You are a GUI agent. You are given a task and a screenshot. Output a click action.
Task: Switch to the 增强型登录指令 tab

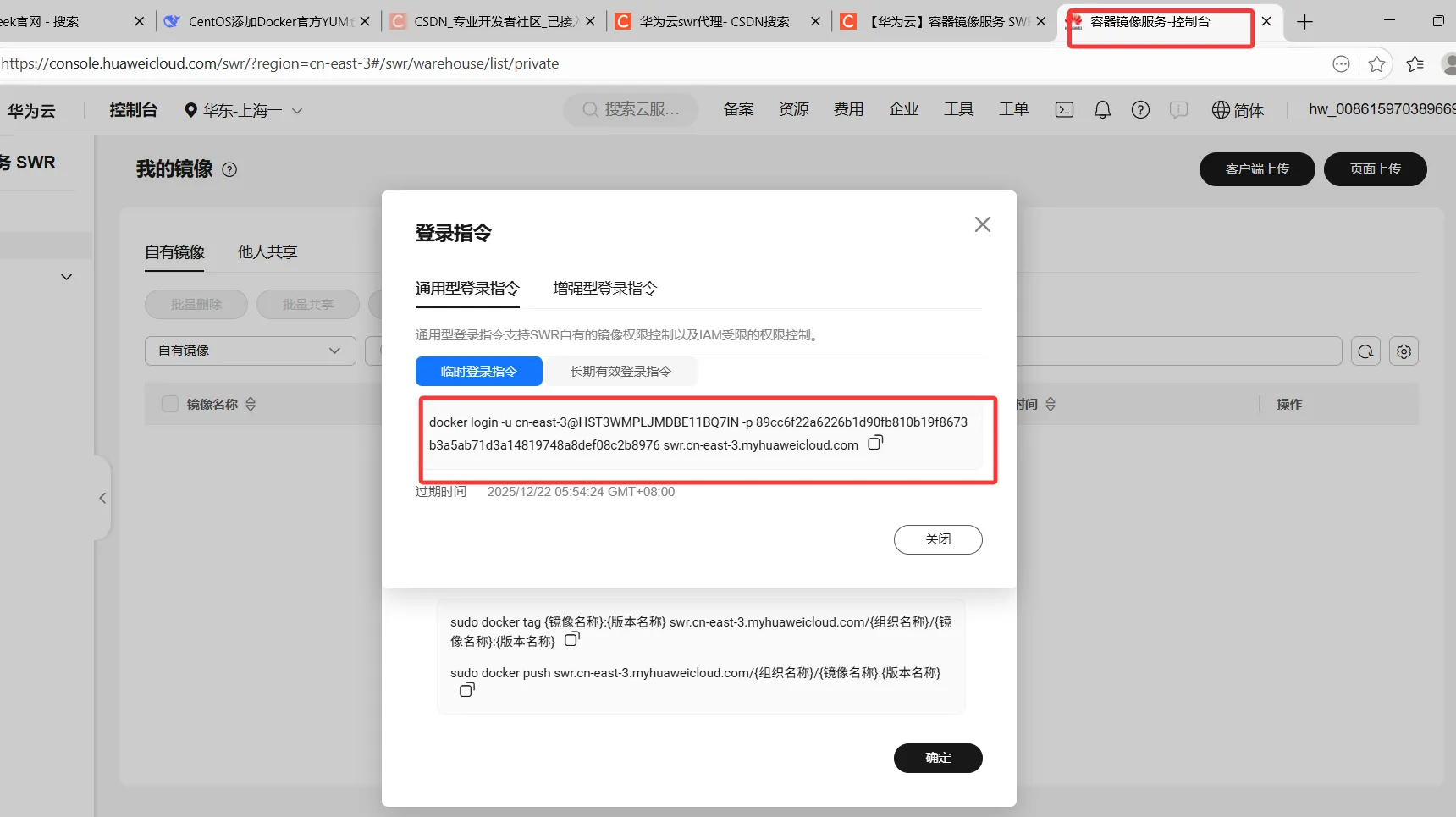603,288
